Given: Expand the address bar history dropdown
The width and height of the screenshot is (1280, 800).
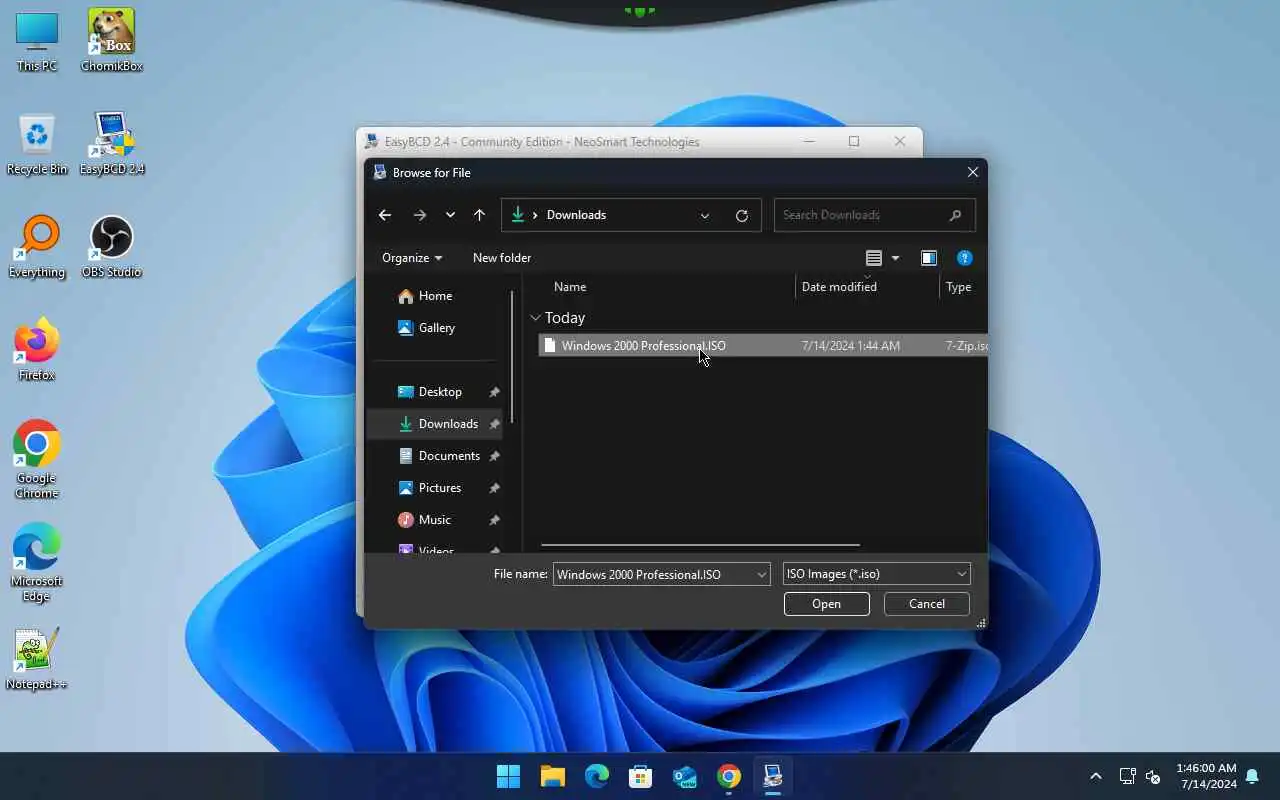Looking at the screenshot, I should pos(705,215).
